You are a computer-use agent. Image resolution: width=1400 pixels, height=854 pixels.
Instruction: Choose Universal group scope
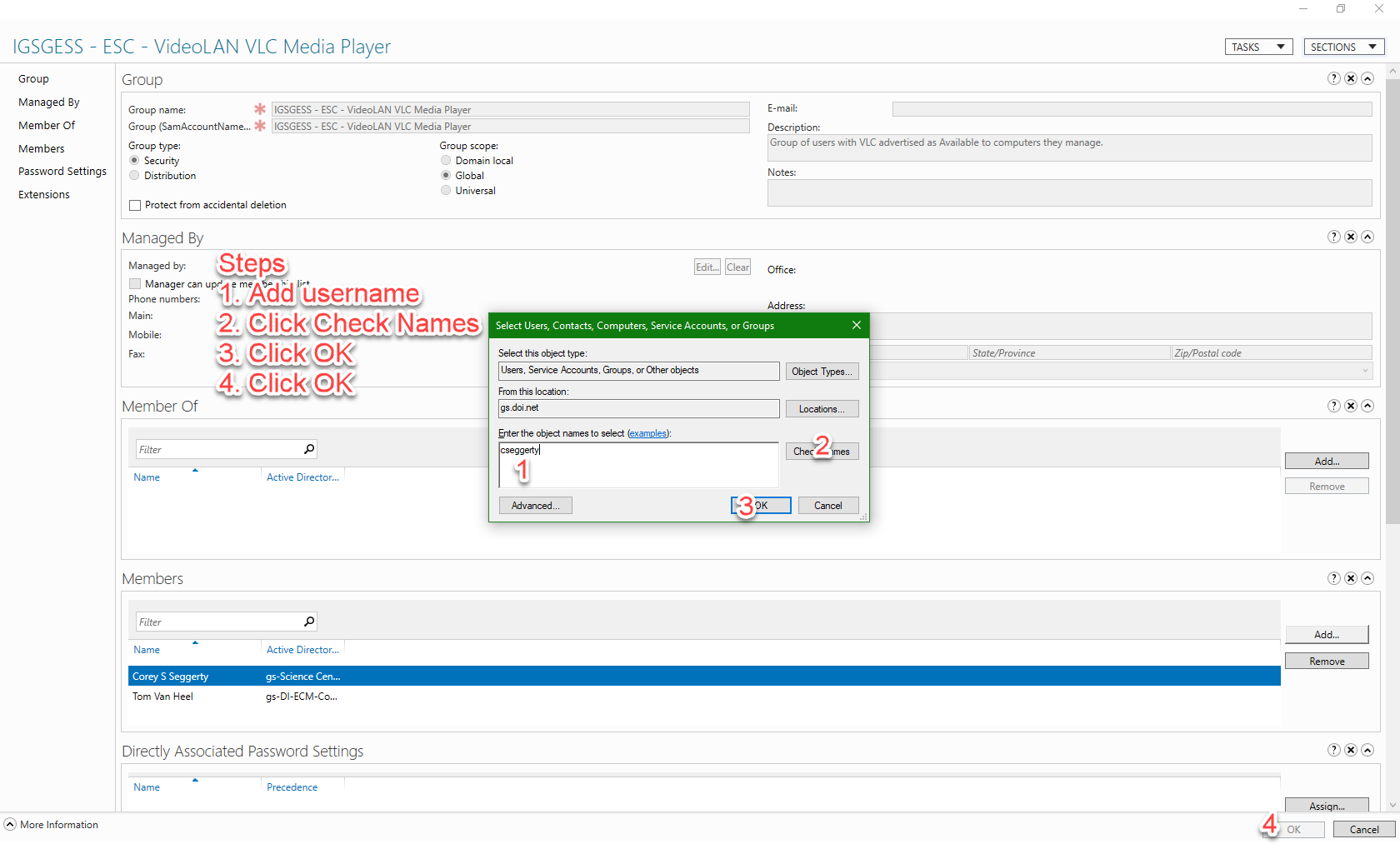tap(446, 191)
